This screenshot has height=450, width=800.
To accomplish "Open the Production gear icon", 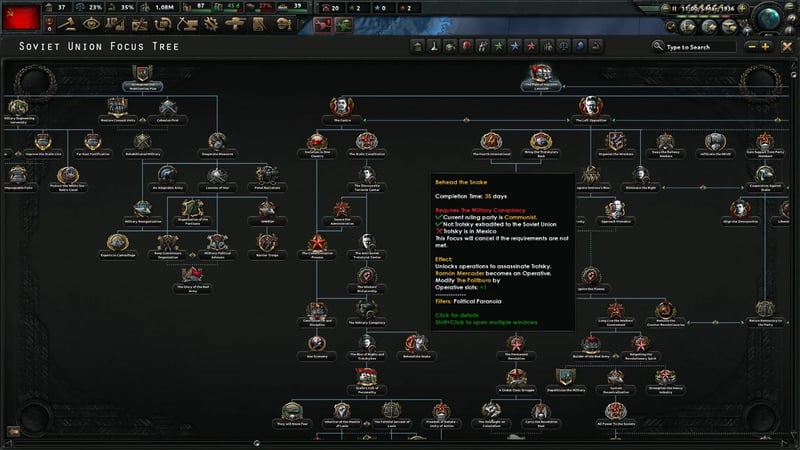I will point(211,24).
